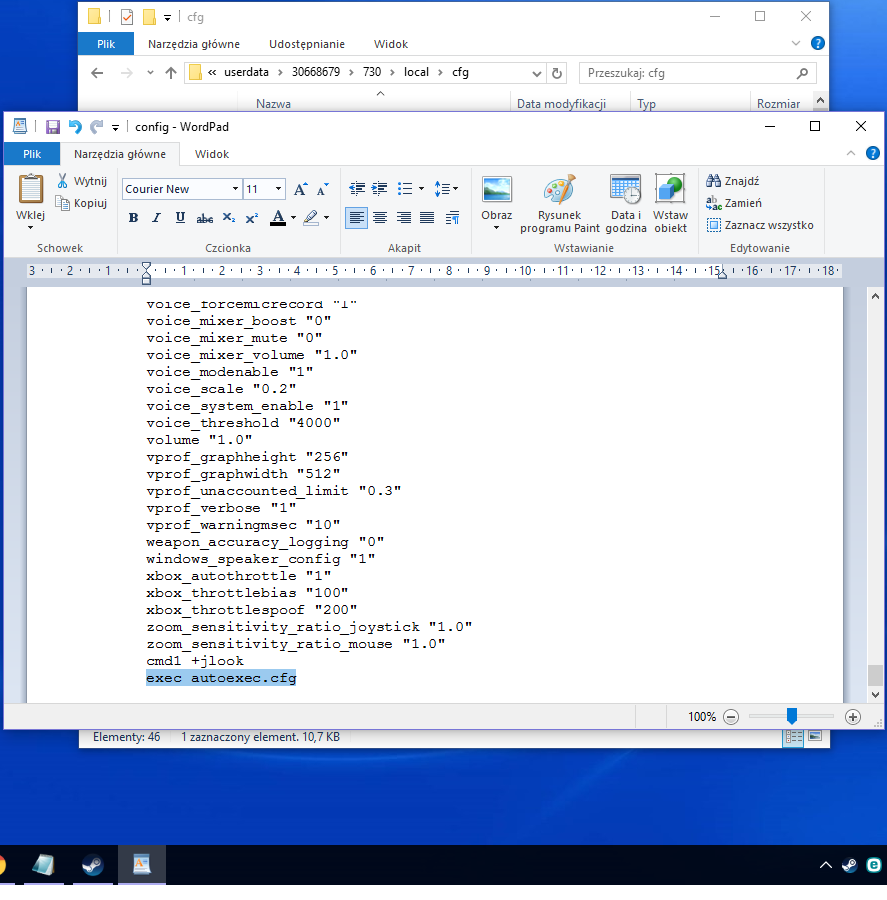Click the Przeszukaj: cfg search box
887x900 pixels.
pos(698,73)
